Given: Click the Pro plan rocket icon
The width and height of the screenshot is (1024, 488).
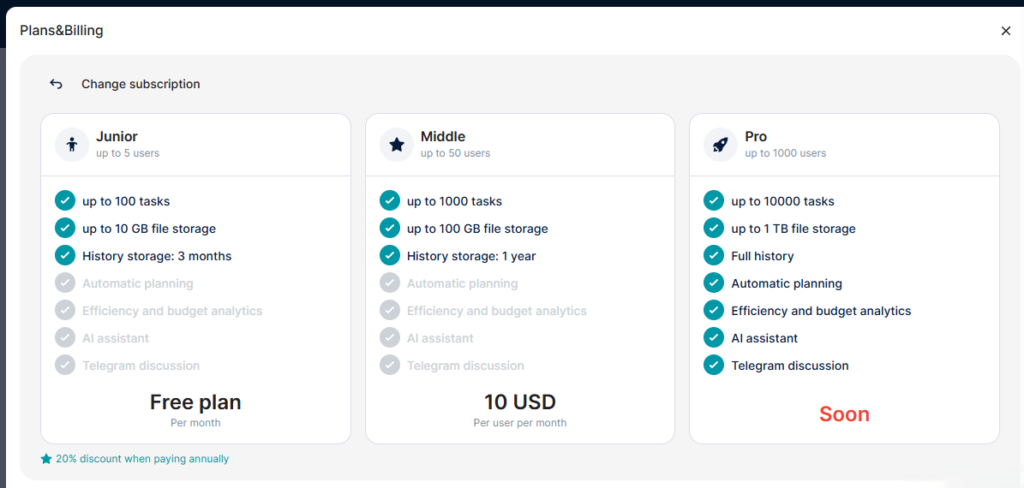Looking at the screenshot, I should click(720, 144).
